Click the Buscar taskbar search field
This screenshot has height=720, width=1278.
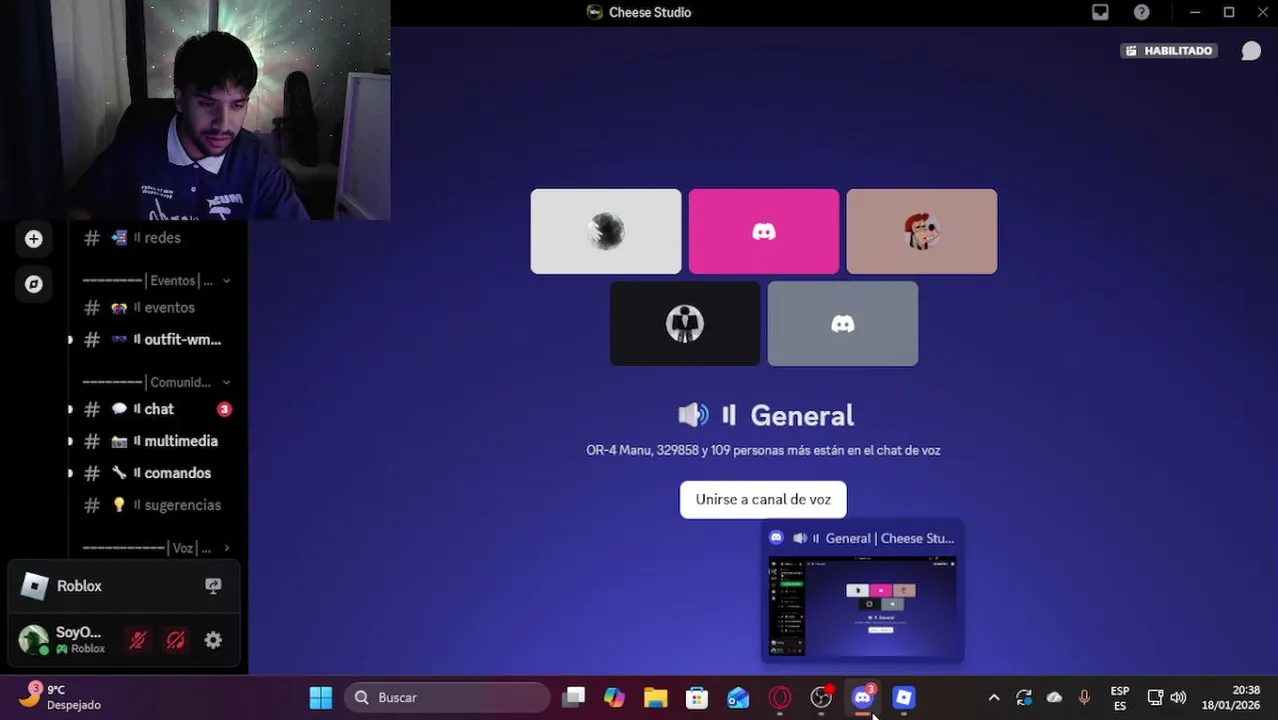click(x=448, y=698)
